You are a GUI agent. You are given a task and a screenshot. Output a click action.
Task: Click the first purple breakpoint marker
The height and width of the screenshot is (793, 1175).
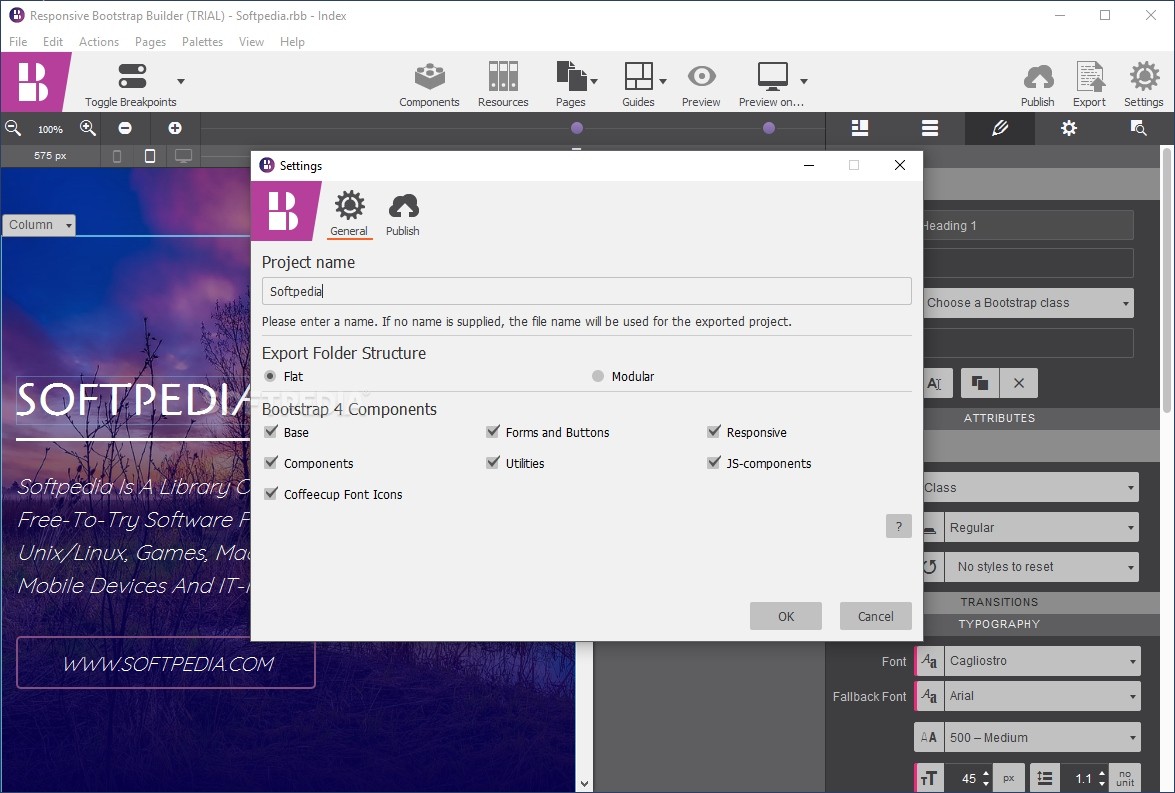pyautogui.click(x=576, y=128)
